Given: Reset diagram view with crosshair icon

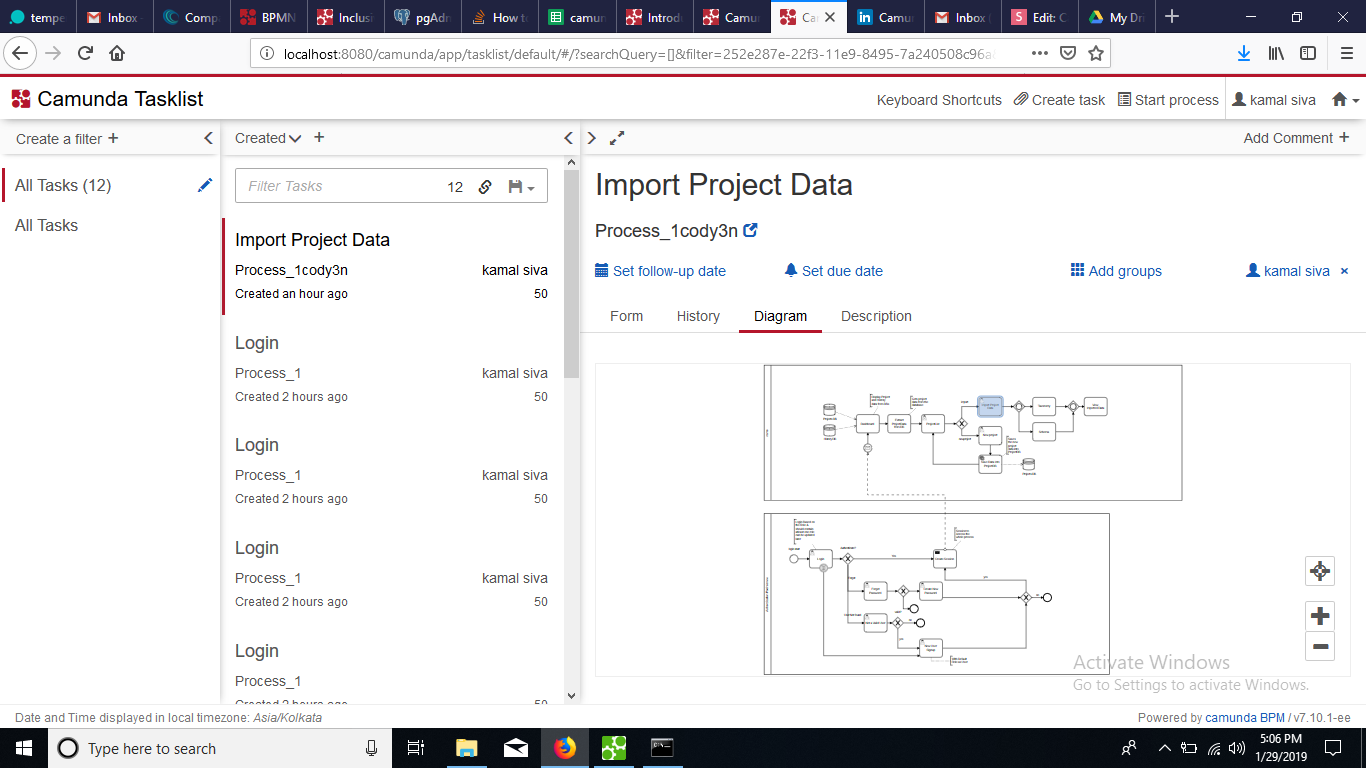Looking at the screenshot, I should pos(1320,571).
